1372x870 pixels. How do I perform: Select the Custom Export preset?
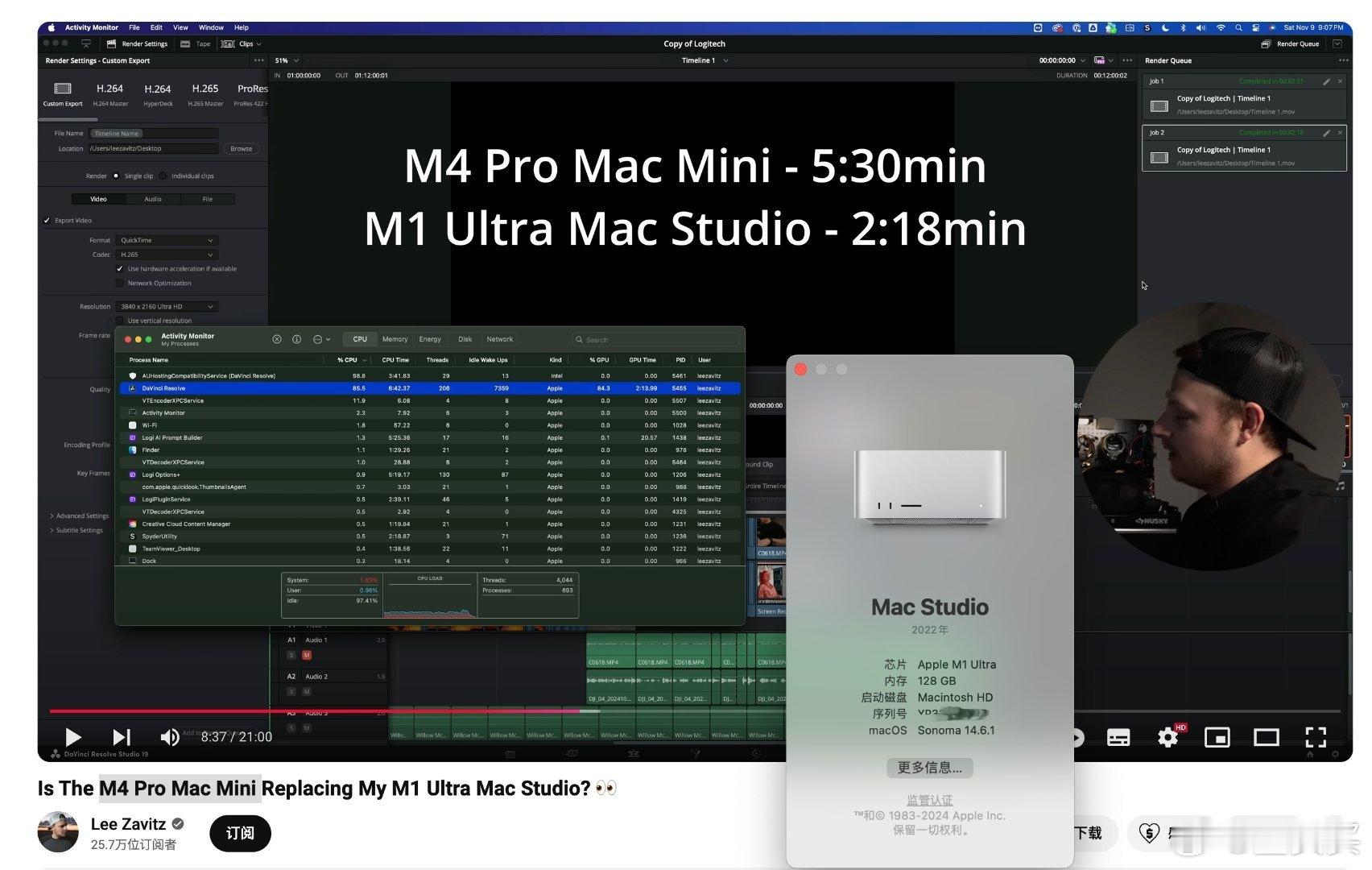click(x=63, y=93)
